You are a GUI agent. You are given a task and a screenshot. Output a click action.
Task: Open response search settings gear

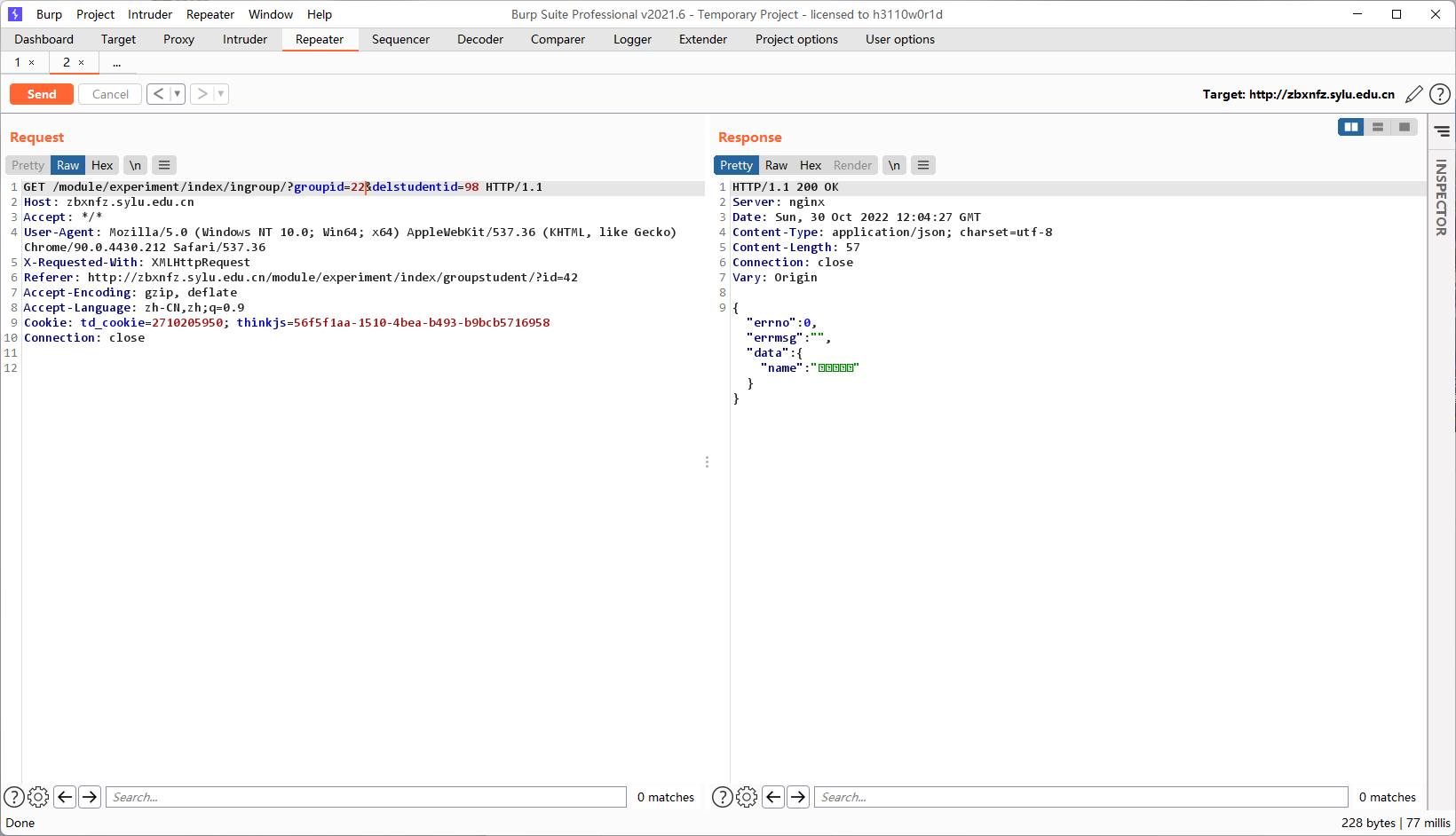tap(747, 797)
